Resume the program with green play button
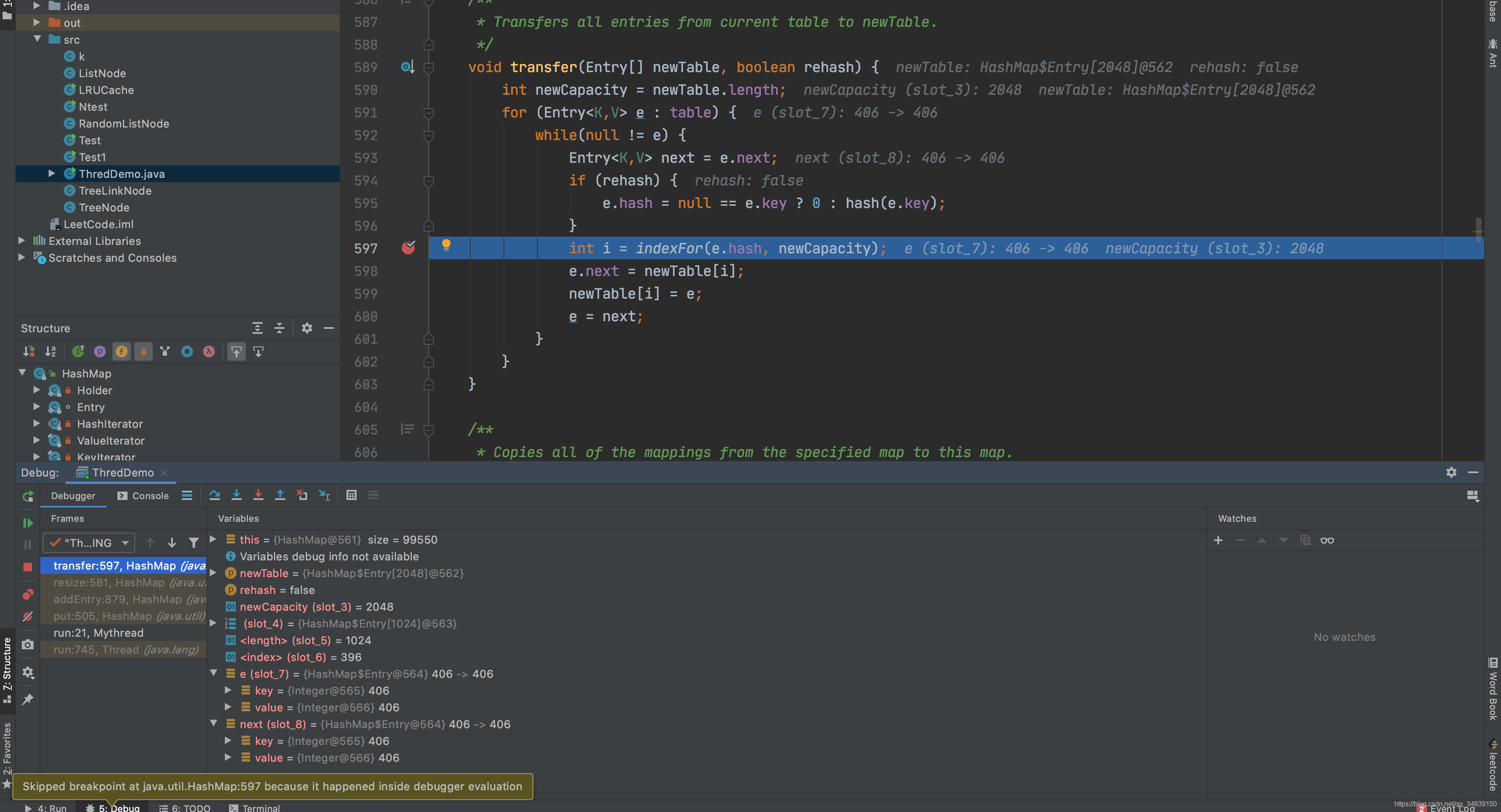1501x812 pixels. click(x=27, y=523)
